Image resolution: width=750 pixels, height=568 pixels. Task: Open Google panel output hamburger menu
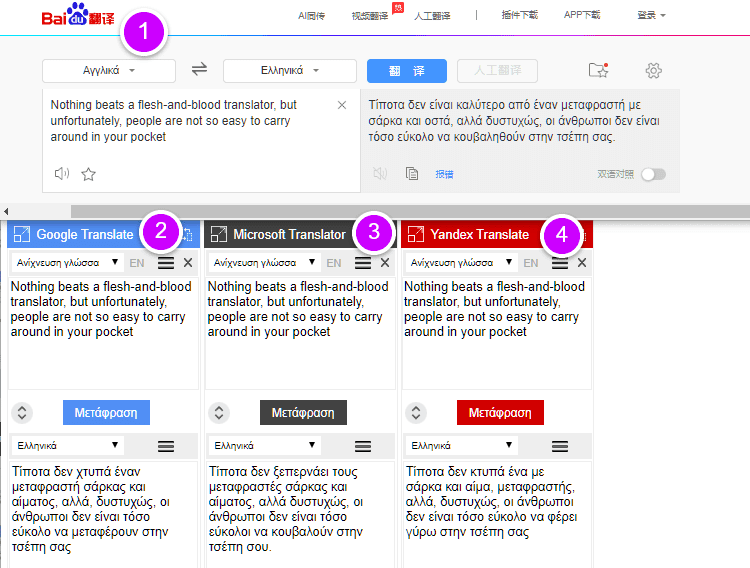coord(166,446)
